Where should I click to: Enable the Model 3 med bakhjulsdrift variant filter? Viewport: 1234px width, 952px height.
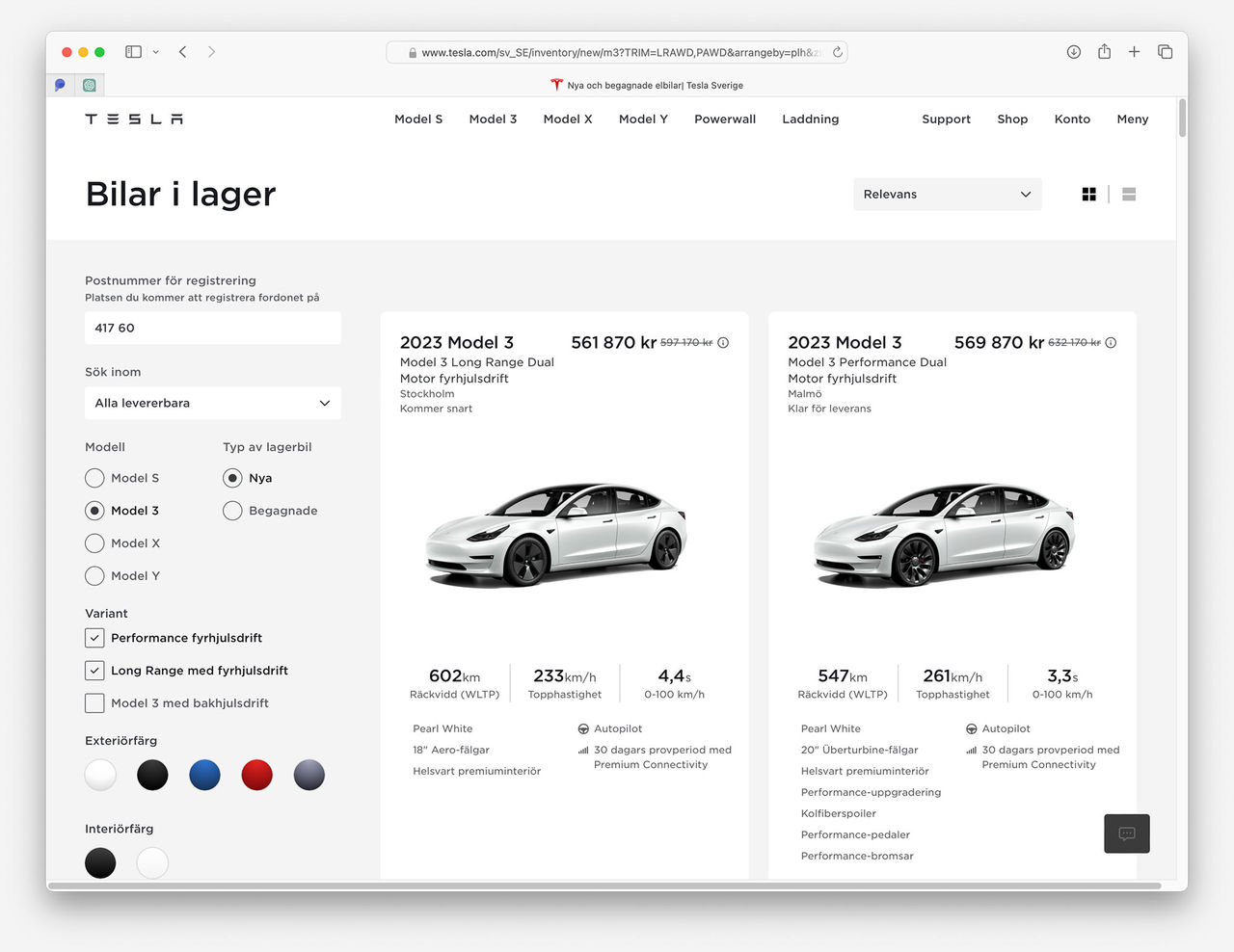[x=94, y=702]
